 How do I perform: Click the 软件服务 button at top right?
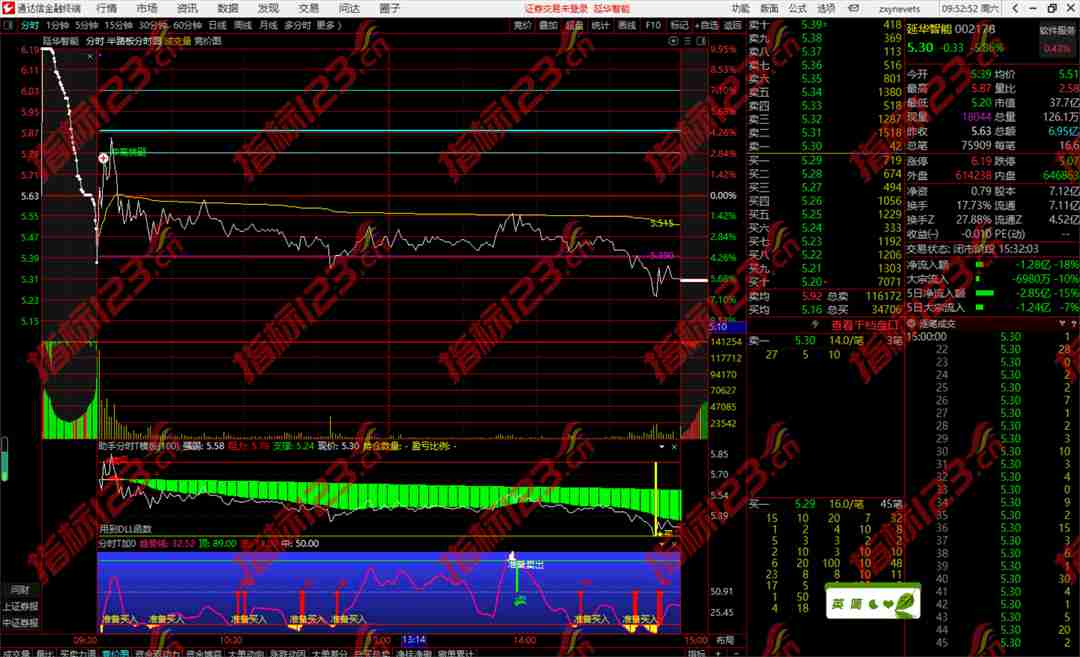point(1056,30)
